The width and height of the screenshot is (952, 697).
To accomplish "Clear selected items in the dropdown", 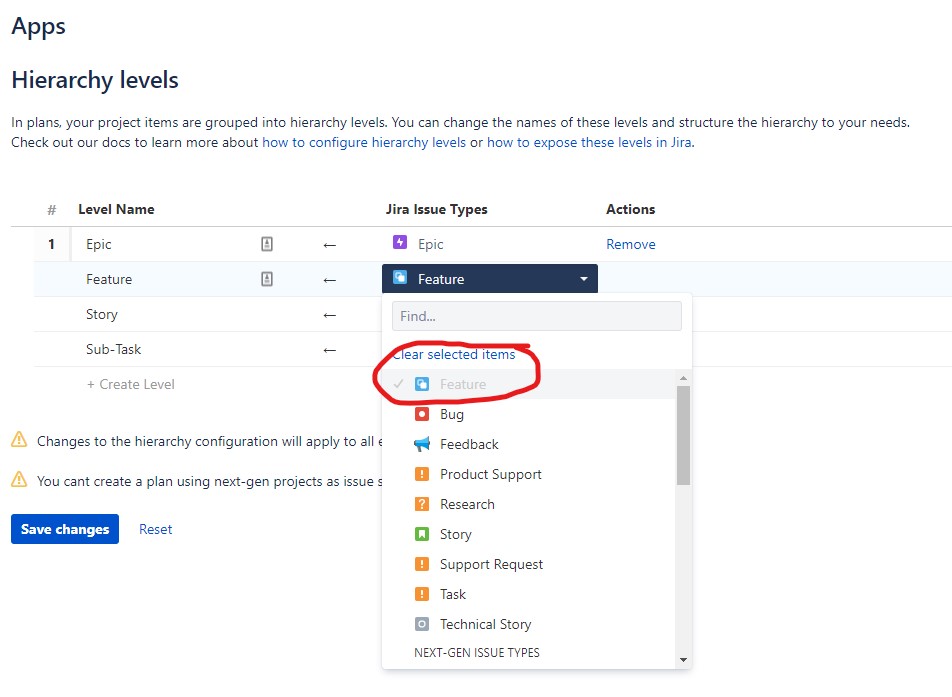I will tap(454, 354).
